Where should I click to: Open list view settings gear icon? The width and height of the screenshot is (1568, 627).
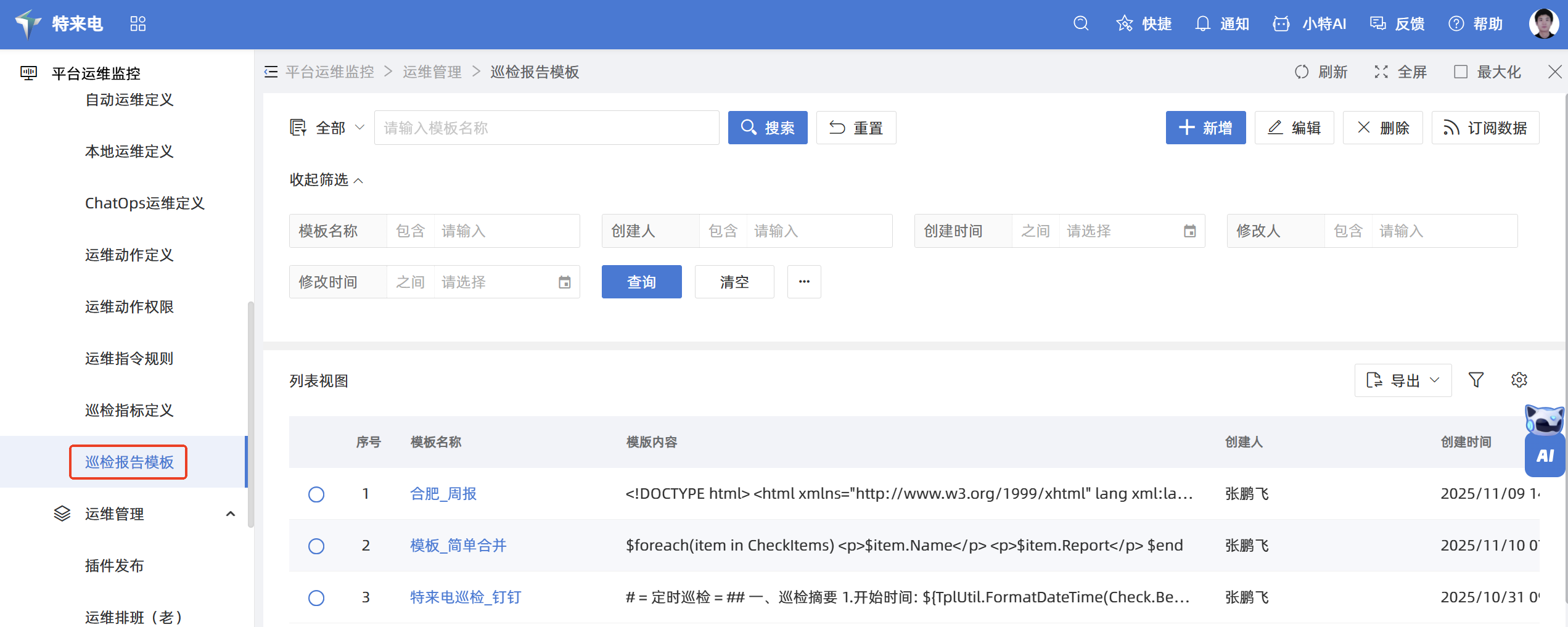[1519, 380]
